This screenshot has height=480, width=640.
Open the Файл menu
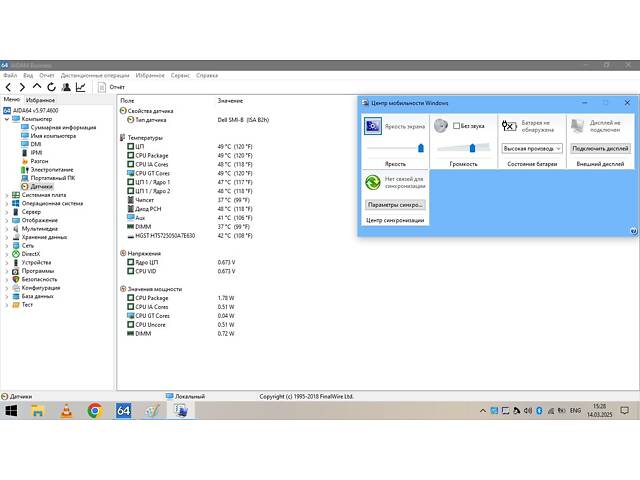click(10, 76)
